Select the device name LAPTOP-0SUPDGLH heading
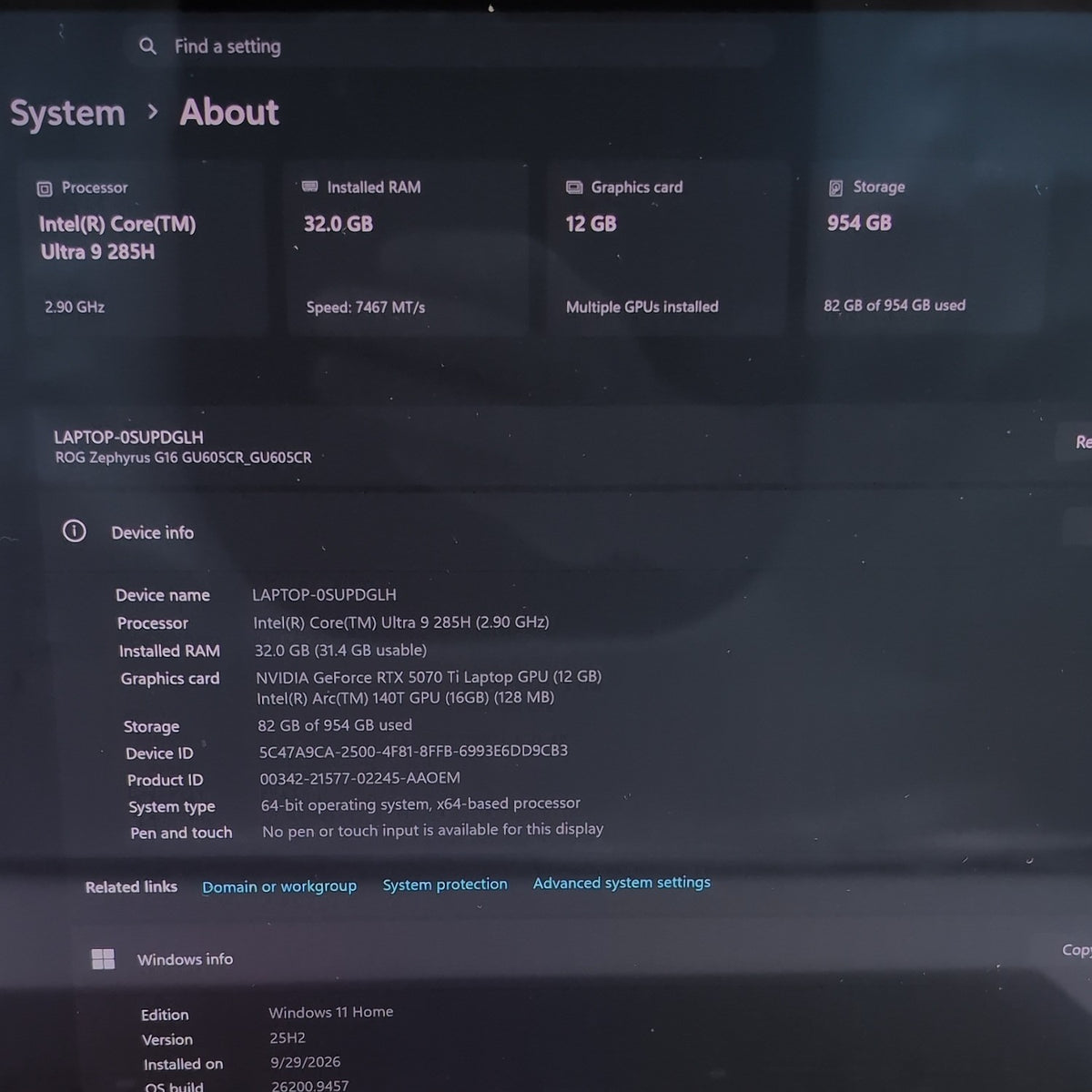 (128, 437)
